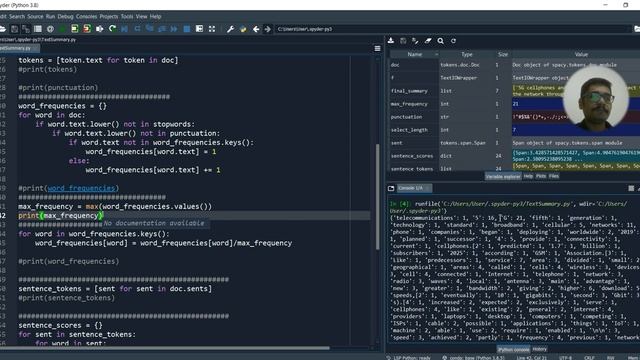Select the 'doc' variable row
The width and height of the screenshot is (640, 360).
514,65
